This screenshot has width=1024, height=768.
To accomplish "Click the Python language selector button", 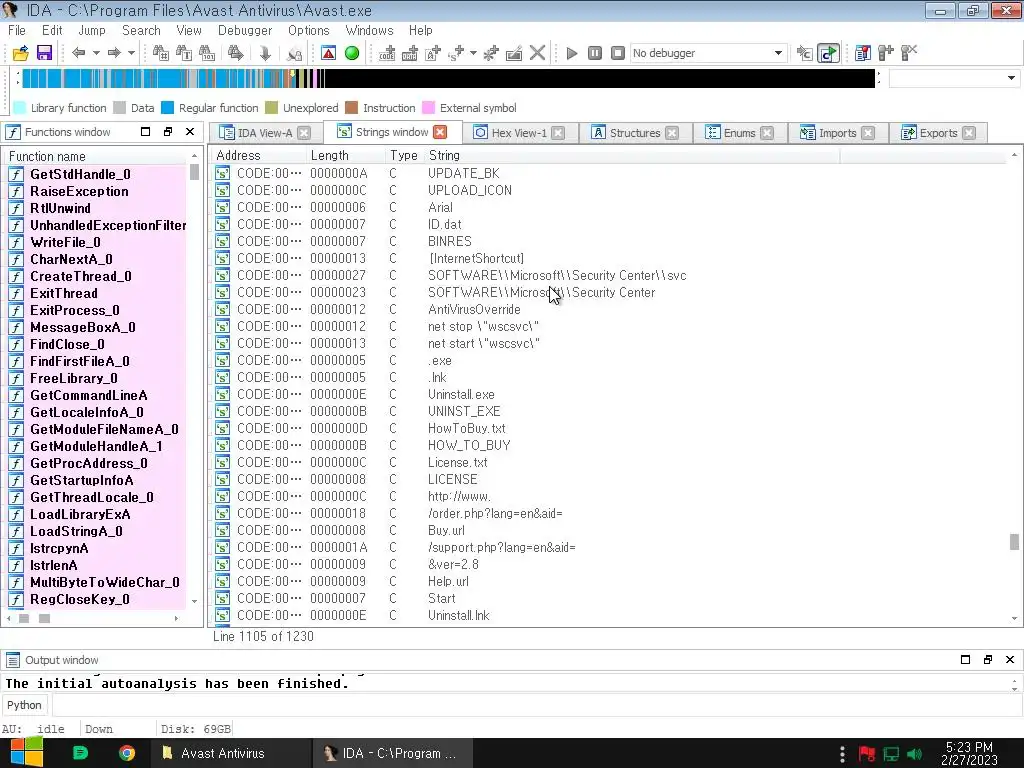I will pyautogui.click(x=24, y=705).
